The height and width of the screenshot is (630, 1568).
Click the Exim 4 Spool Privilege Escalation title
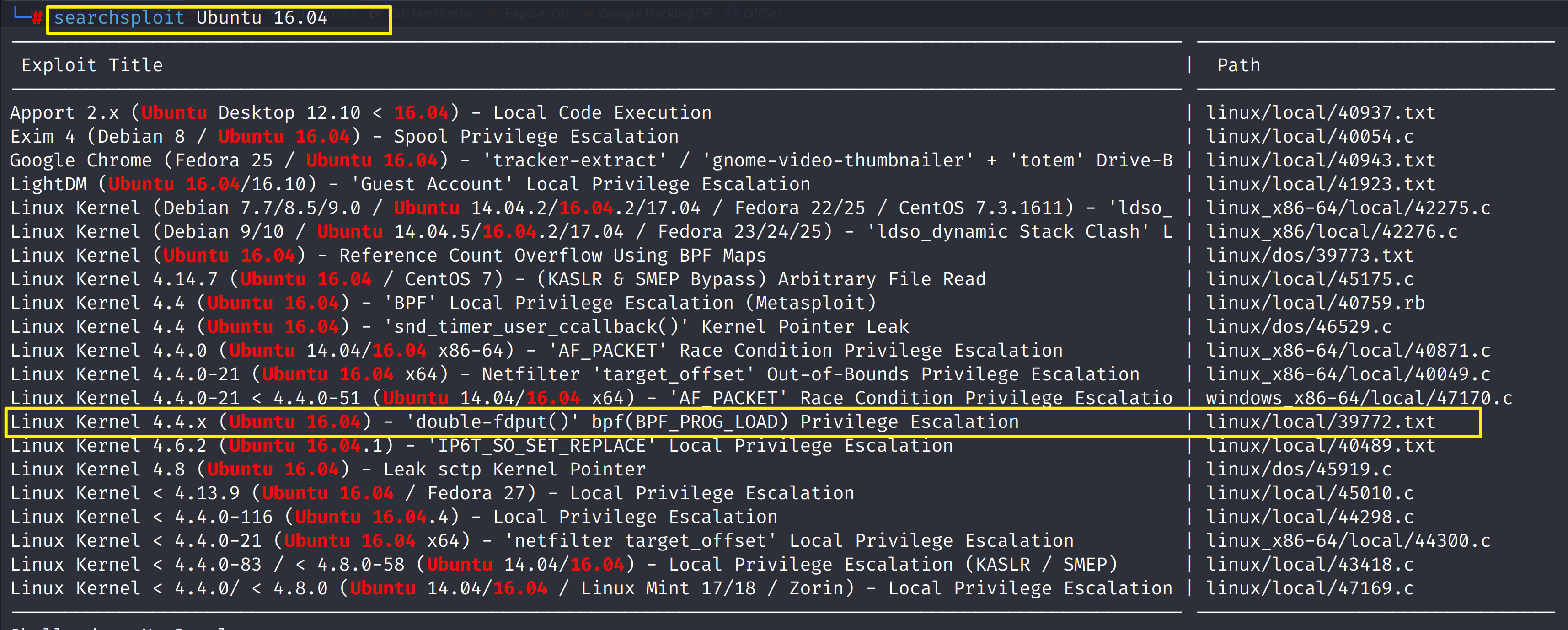pyautogui.click(x=344, y=136)
